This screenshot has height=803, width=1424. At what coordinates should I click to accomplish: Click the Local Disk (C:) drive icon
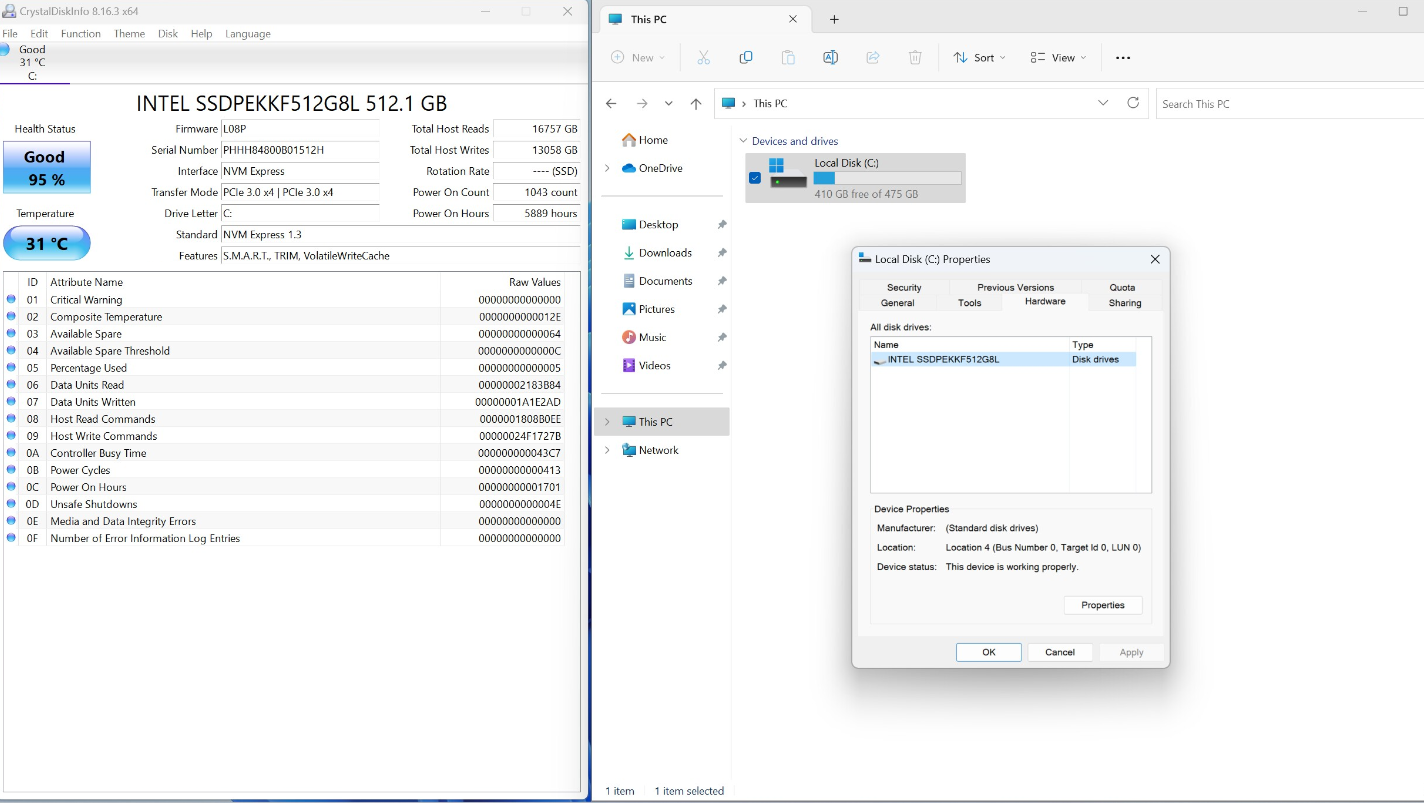point(788,172)
